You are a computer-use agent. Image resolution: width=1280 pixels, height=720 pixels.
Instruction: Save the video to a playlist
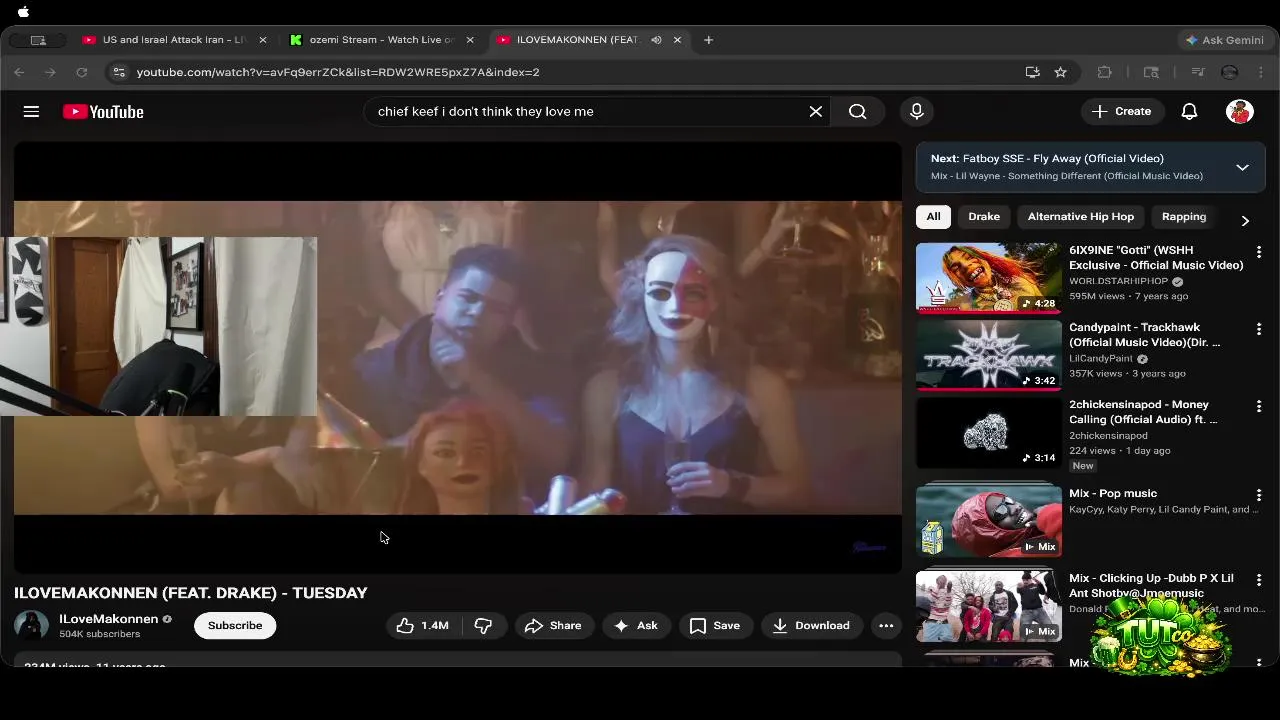(x=715, y=625)
